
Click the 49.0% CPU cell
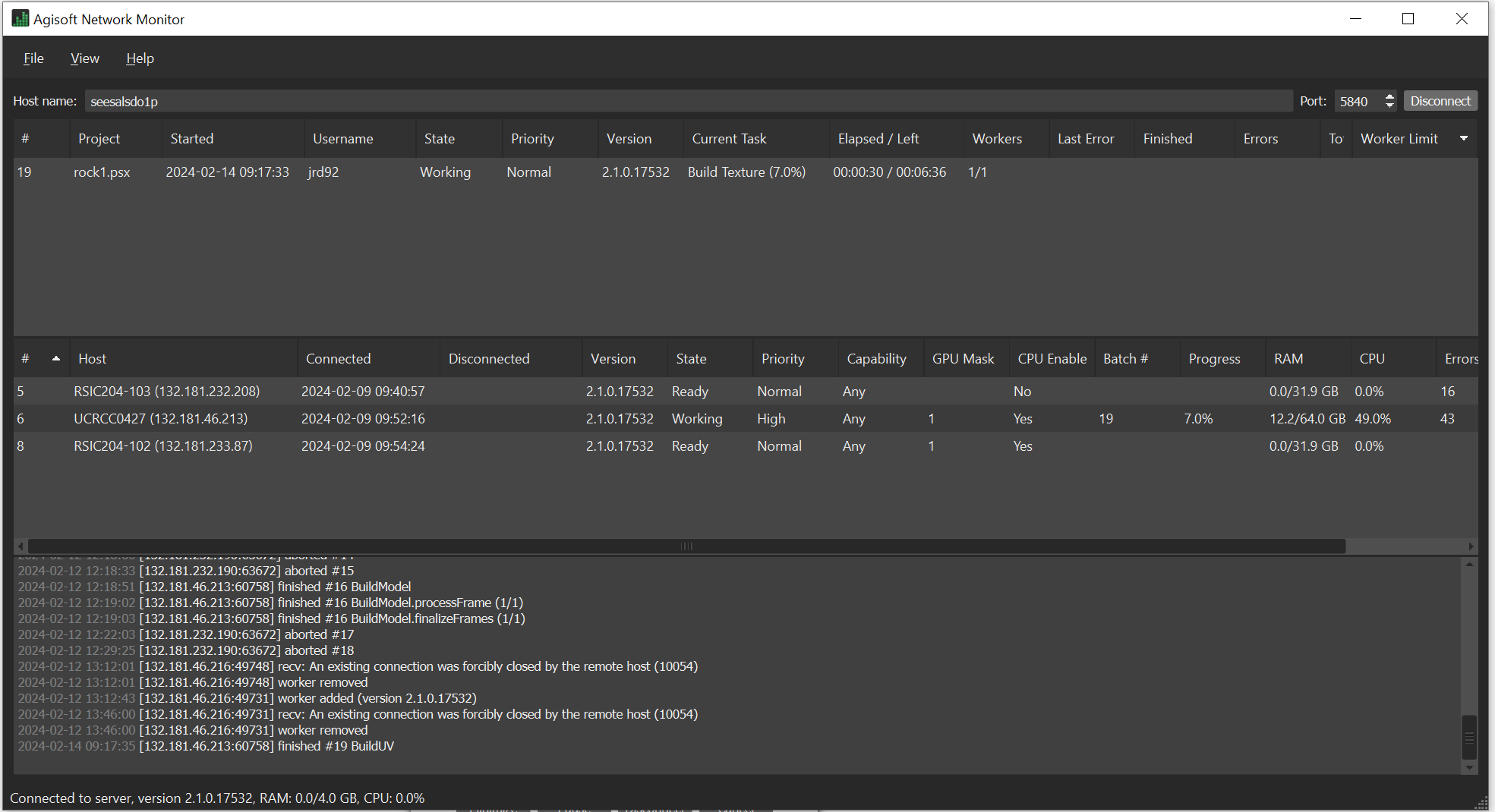point(1372,419)
